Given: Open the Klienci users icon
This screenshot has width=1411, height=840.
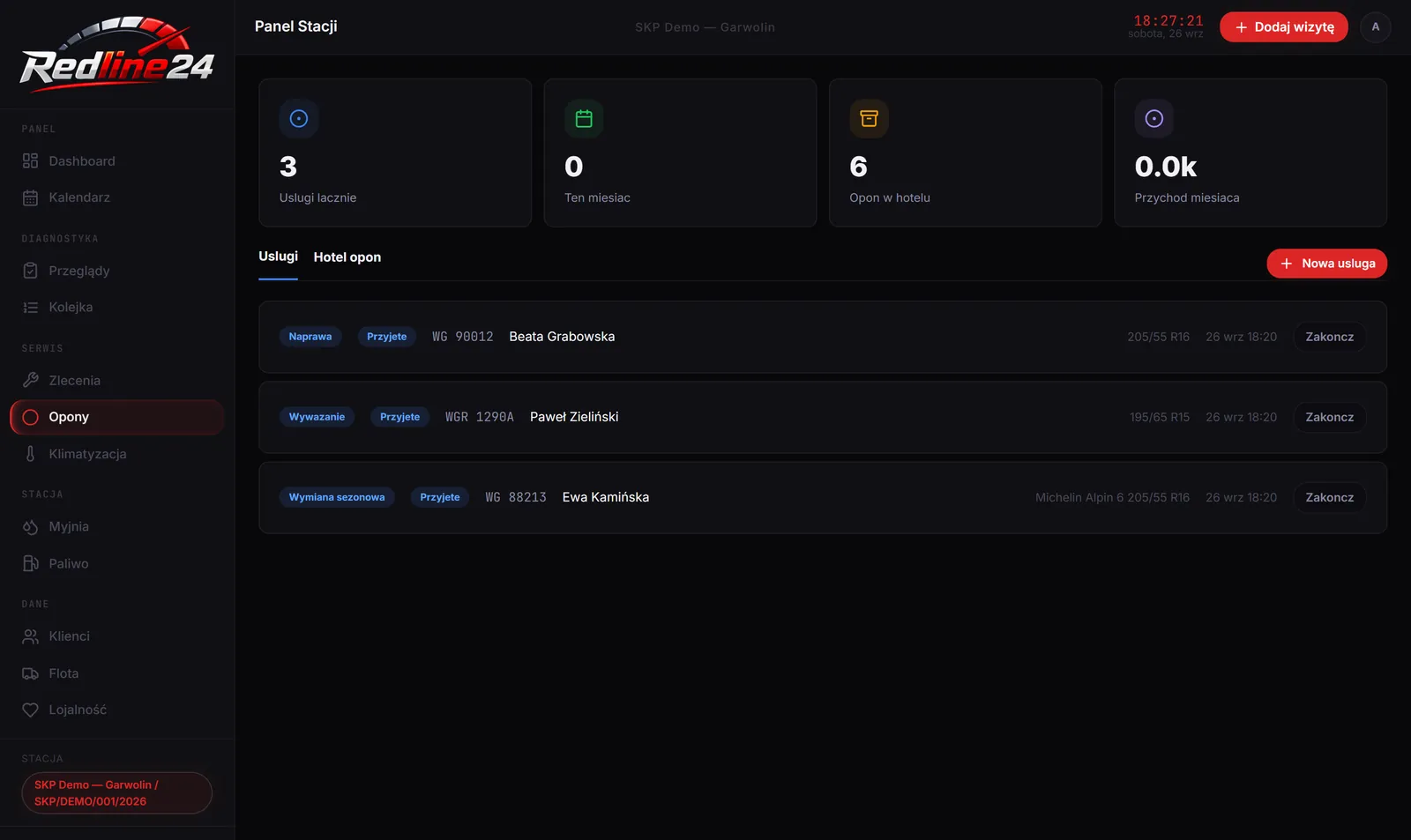Looking at the screenshot, I should (x=30, y=636).
